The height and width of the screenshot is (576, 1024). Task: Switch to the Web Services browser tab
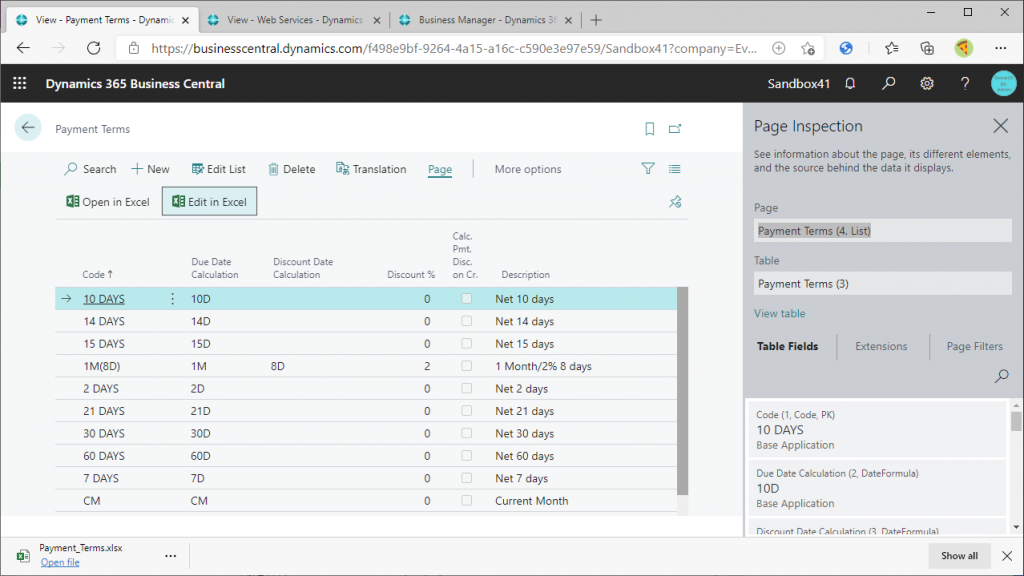[294, 20]
